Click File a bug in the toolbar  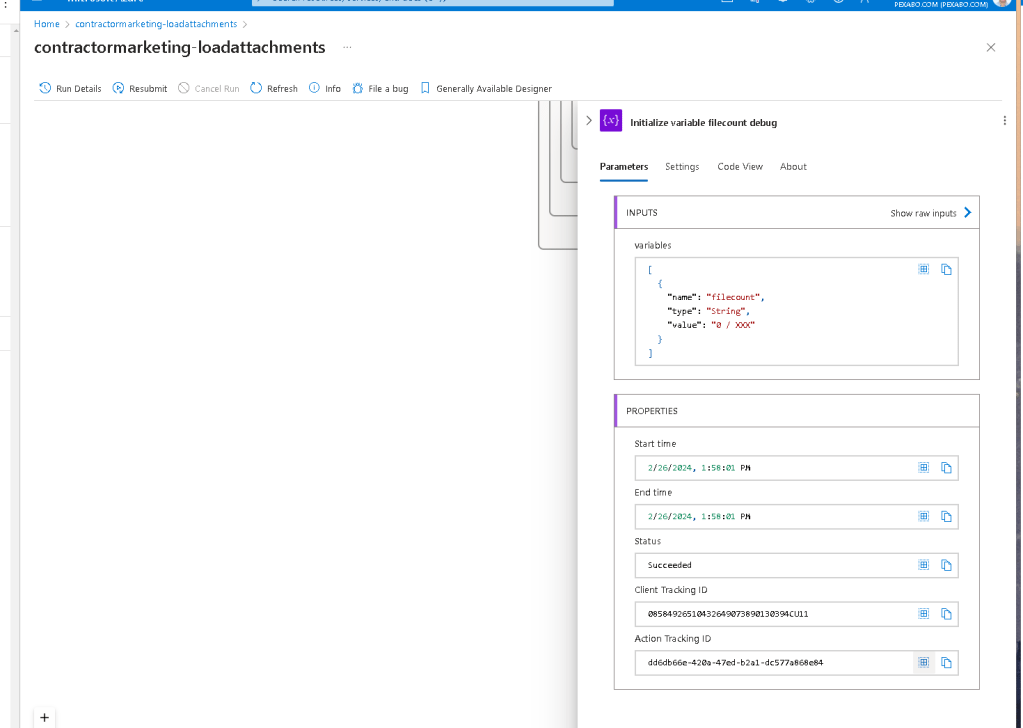click(x=380, y=88)
